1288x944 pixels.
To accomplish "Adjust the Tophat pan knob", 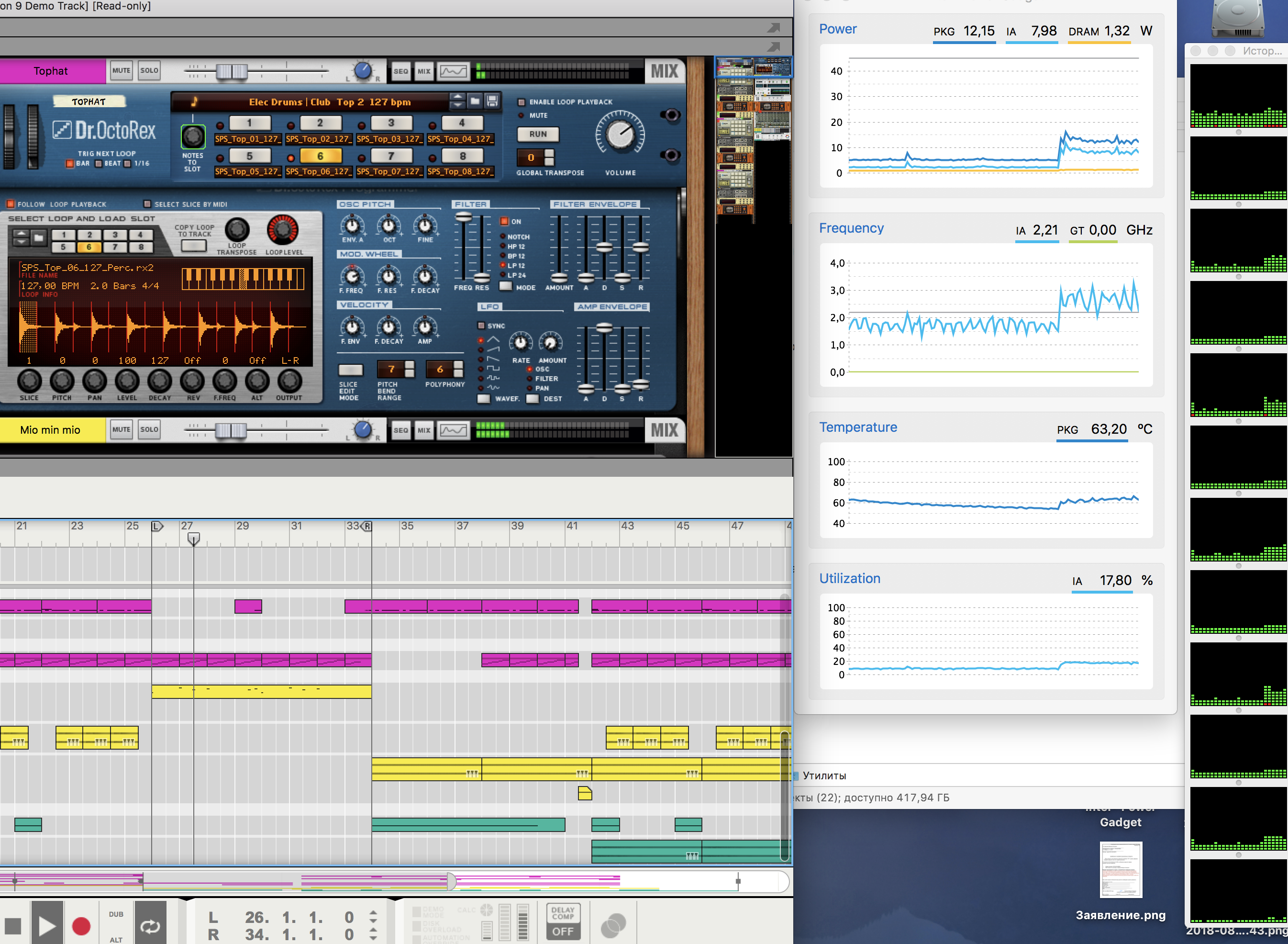I will 363,71.
